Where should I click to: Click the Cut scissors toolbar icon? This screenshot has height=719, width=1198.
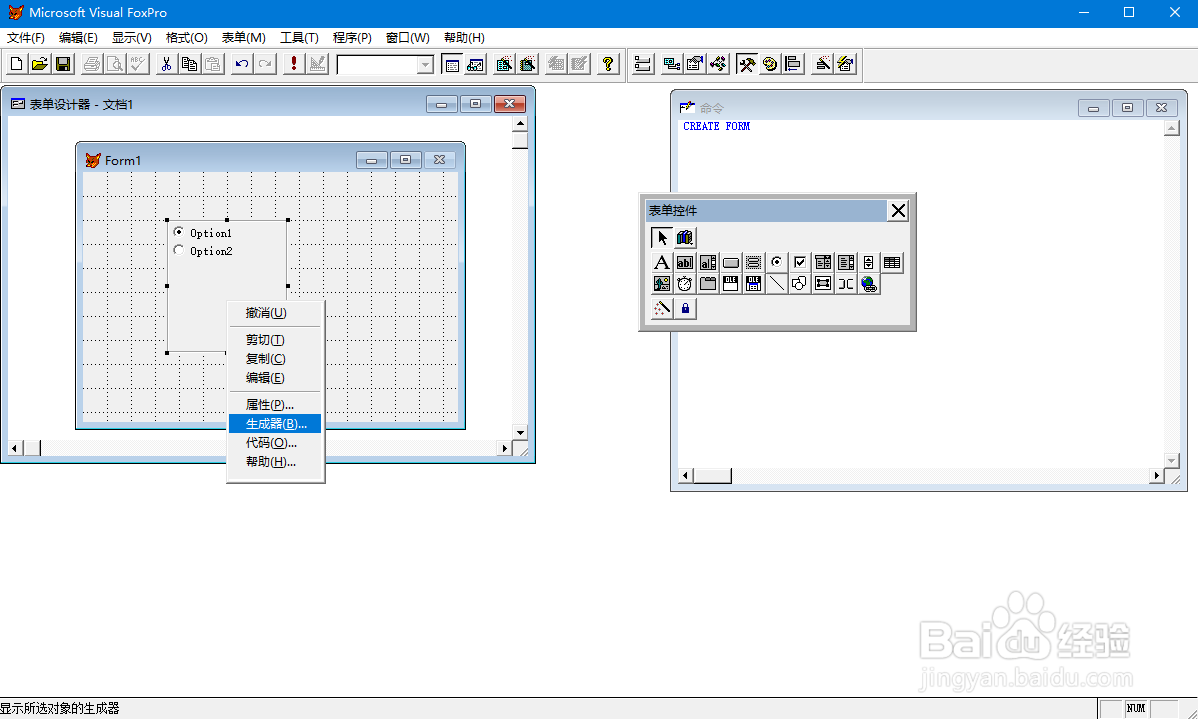click(166, 64)
